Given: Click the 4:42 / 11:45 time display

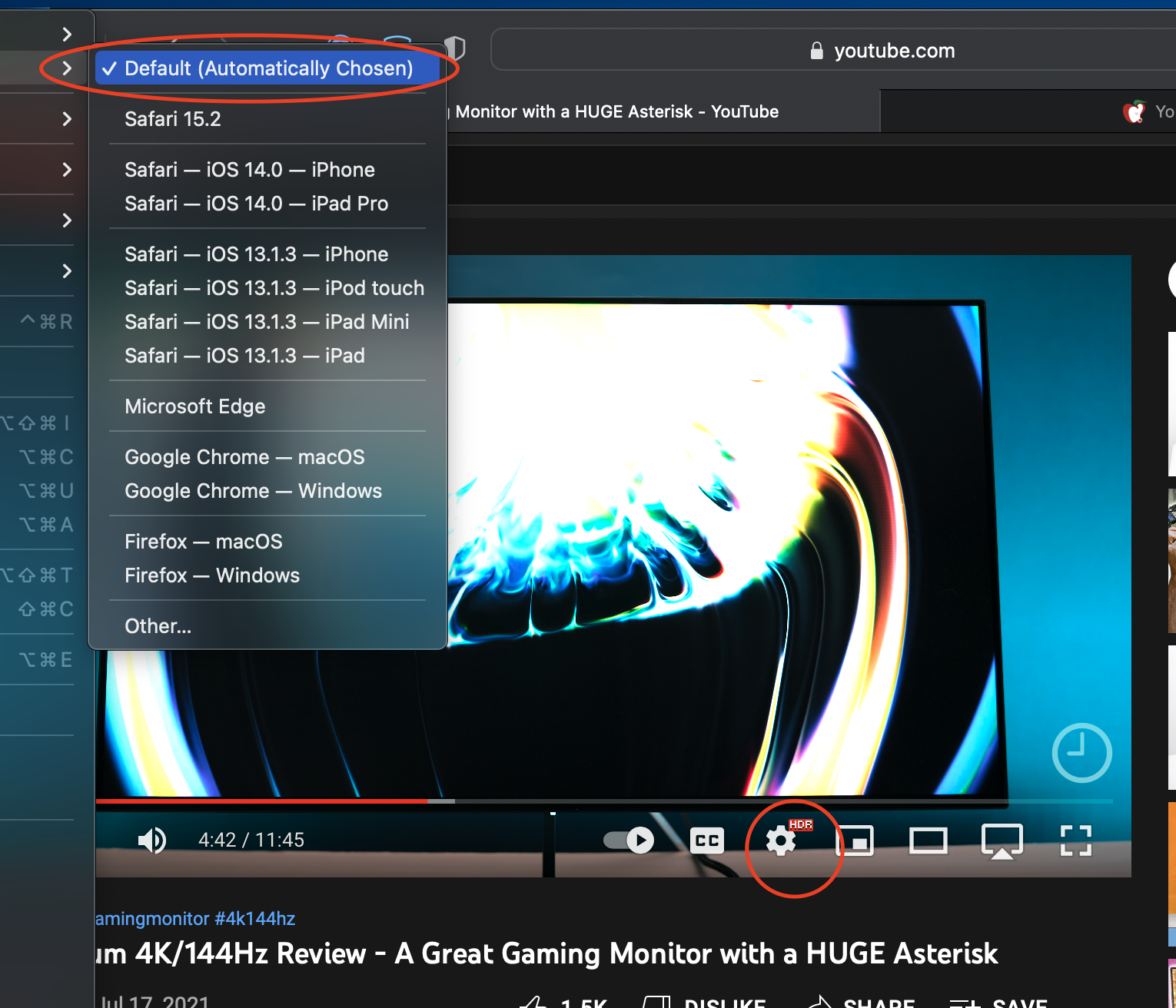Looking at the screenshot, I should point(251,841).
